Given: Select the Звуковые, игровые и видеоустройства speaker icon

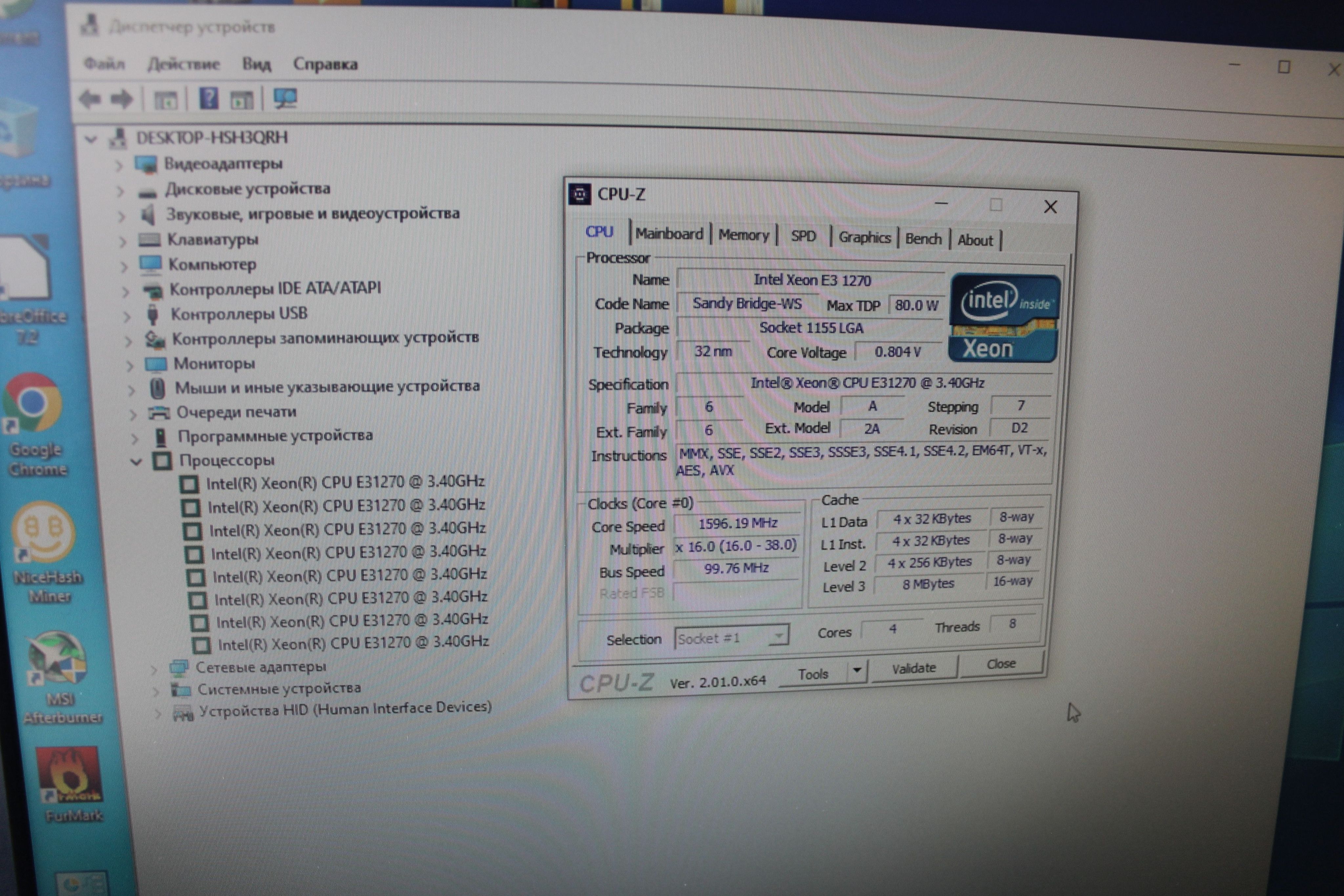Looking at the screenshot, I should 148,215.
